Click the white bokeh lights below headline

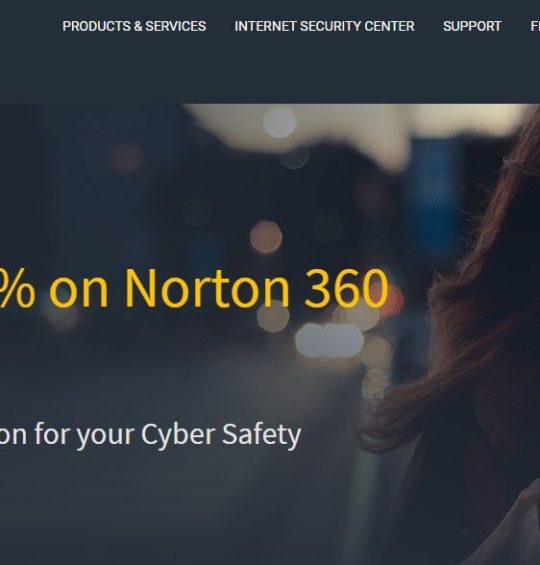point(329,340)
